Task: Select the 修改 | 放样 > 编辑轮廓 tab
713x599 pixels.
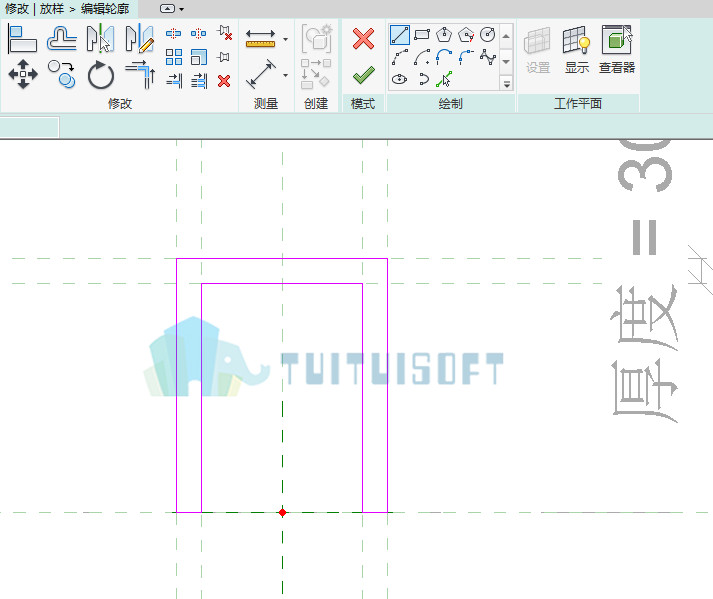Action: [67, 9]
